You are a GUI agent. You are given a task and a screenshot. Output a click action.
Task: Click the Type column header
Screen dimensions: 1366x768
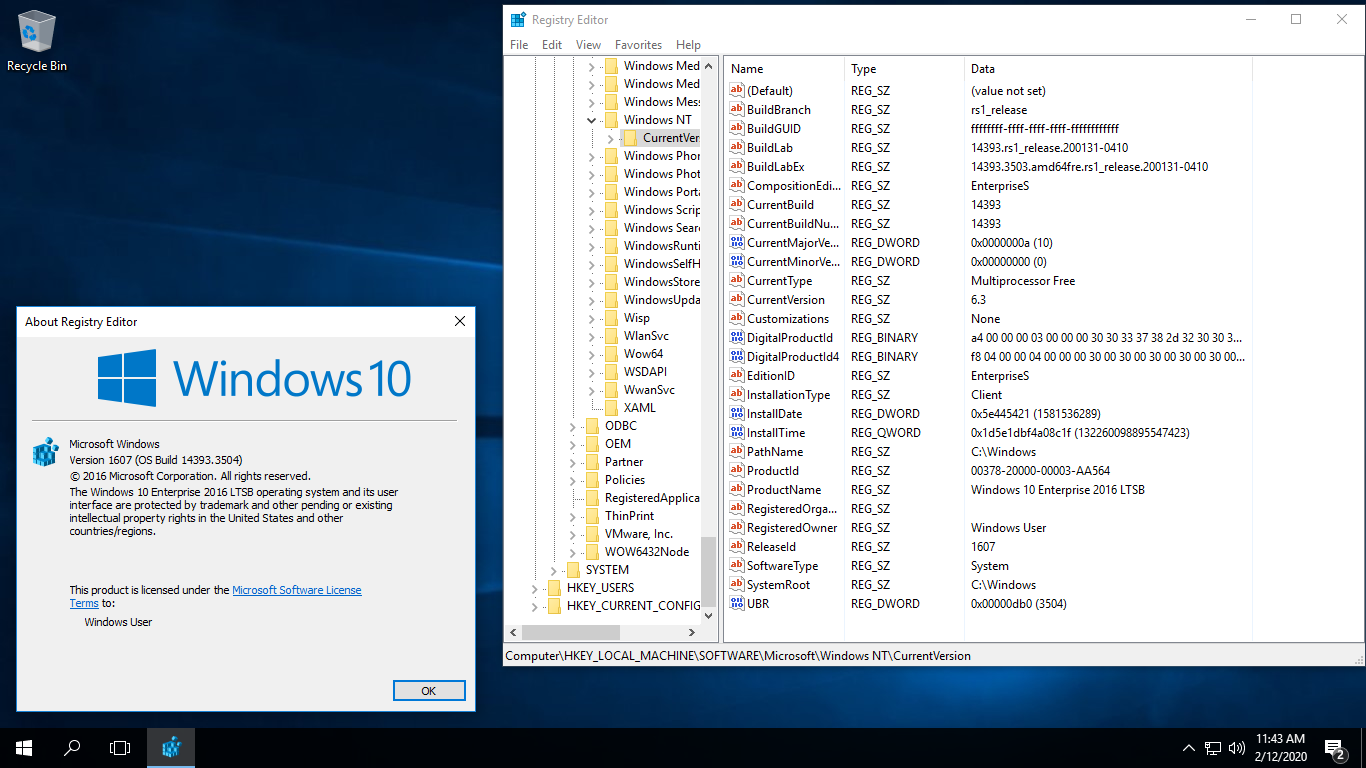(904, 69)
